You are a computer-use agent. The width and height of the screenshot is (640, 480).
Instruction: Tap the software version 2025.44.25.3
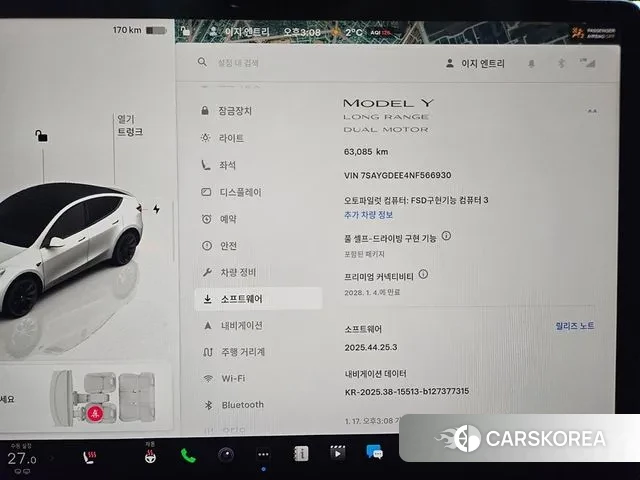pyautogui.click(x=371, y=347)
